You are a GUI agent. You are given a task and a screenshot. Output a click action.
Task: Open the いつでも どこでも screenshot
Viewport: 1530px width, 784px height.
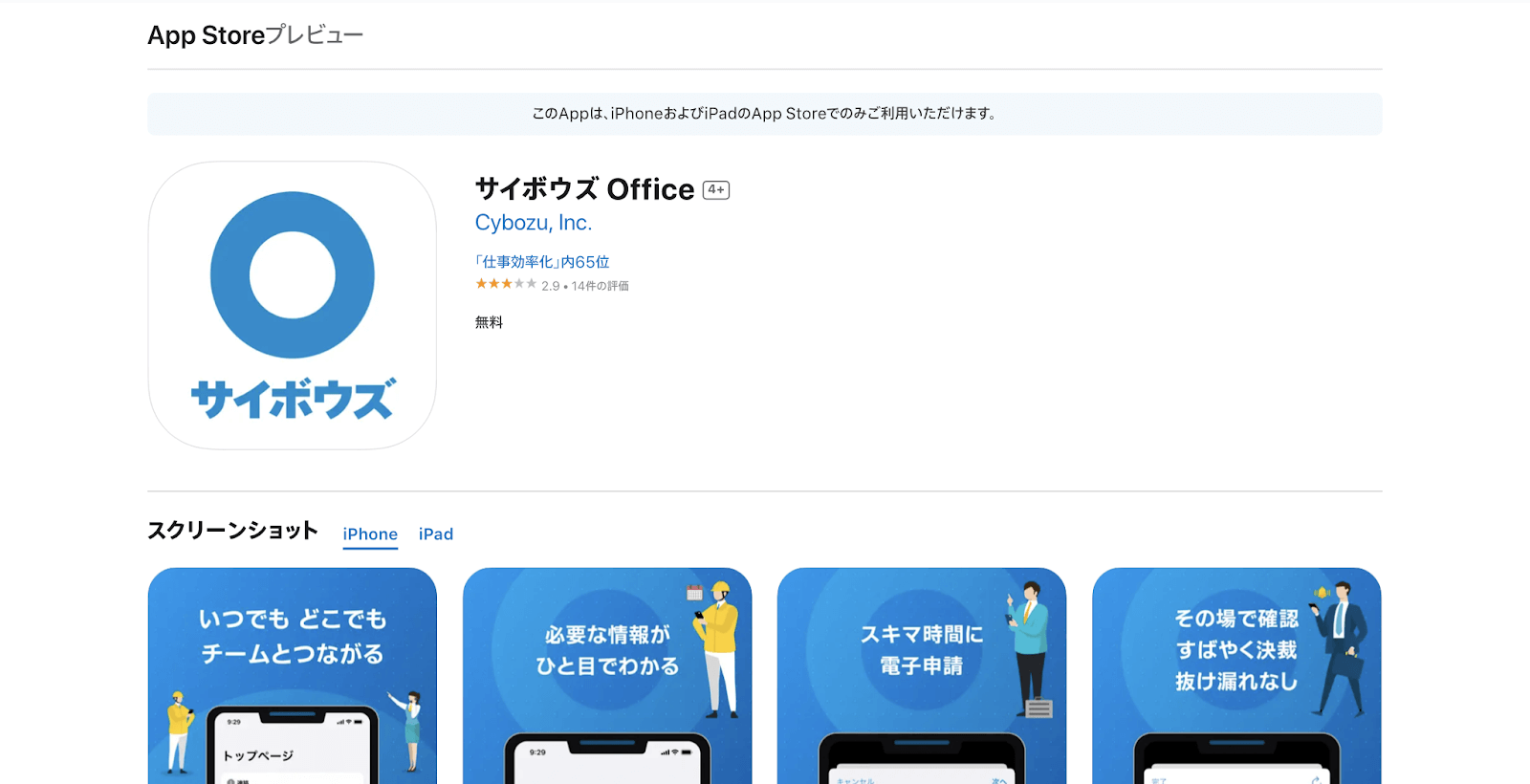[x=293, y=676]
